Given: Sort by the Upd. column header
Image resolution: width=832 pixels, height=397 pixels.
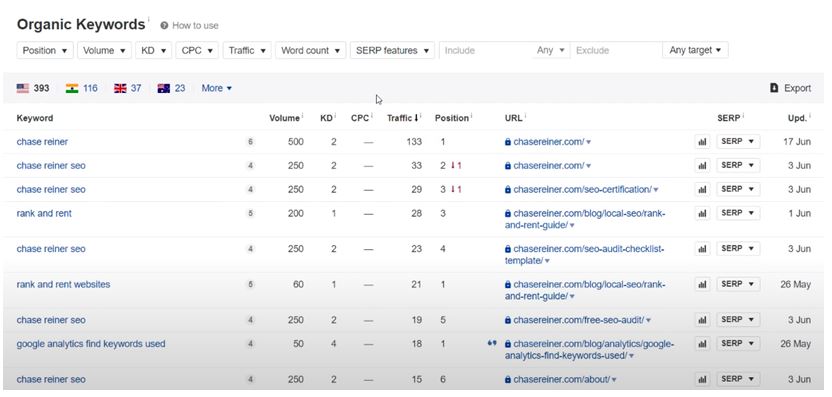Looking at the screenshot, I should click(798, 118).
